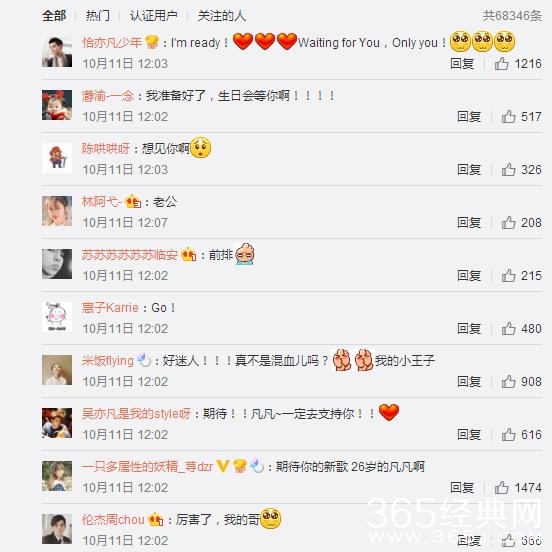Reply to 恰亦凡少年's comment
The image size is (552, 552).
(462, 64)
